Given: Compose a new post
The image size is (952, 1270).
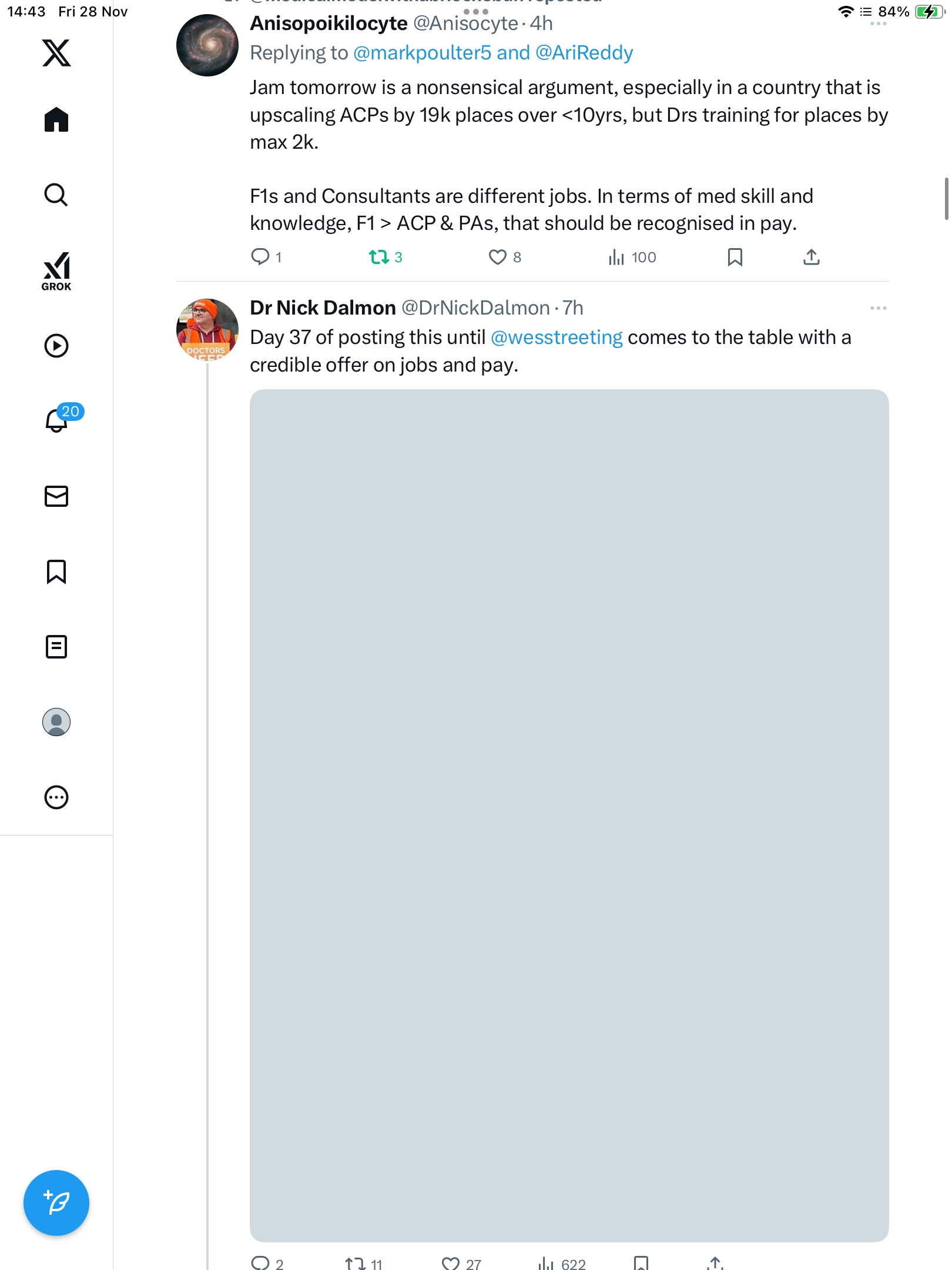Looking at the screenshot, I should coord(56,1203).
